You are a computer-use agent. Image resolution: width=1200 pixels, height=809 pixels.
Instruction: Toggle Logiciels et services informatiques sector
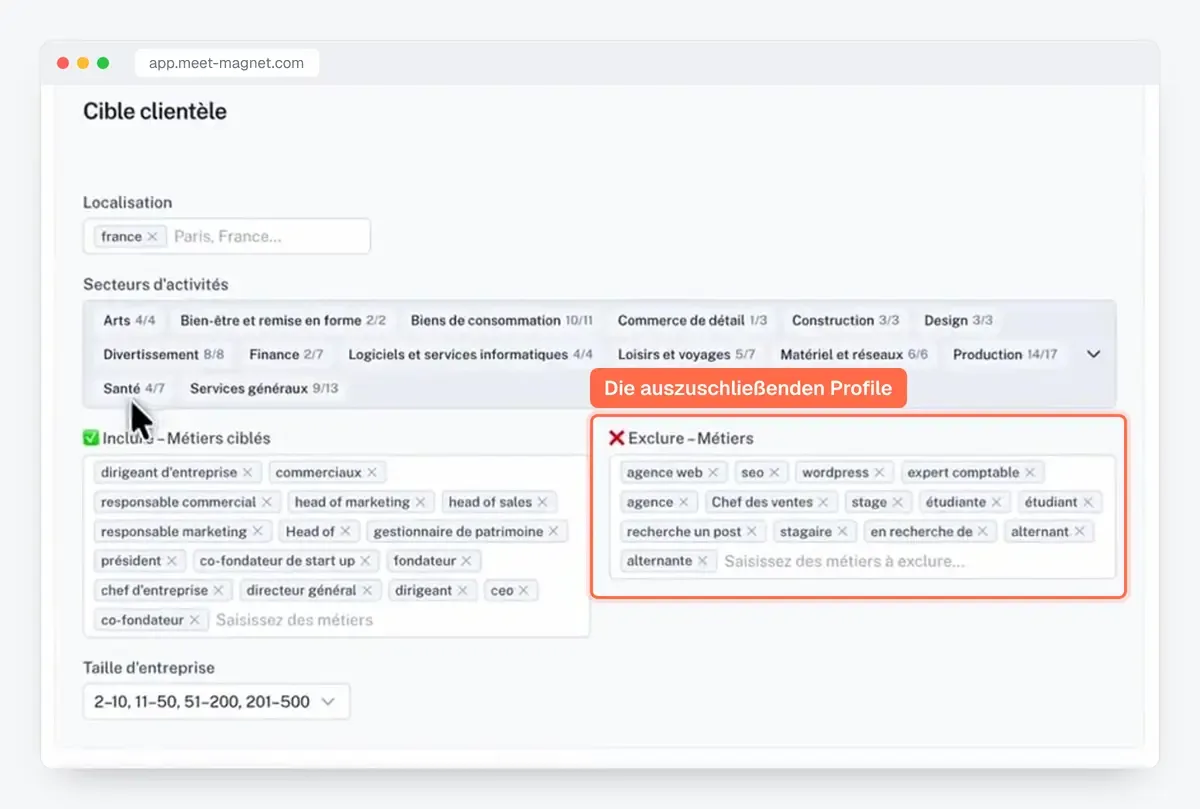(471, 355)
